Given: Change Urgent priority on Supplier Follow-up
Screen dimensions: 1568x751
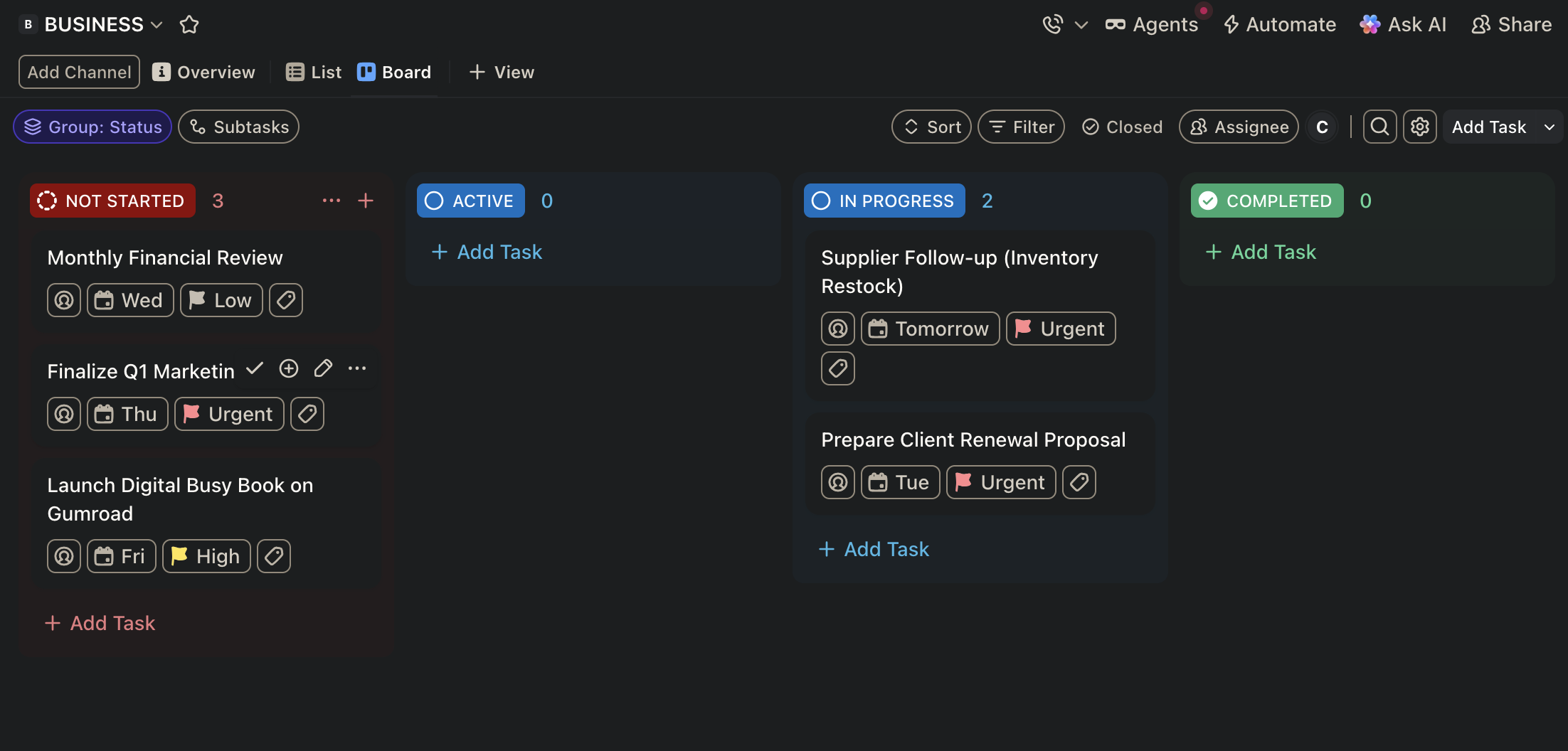Looking at the screenshot, I should 1061,329.
